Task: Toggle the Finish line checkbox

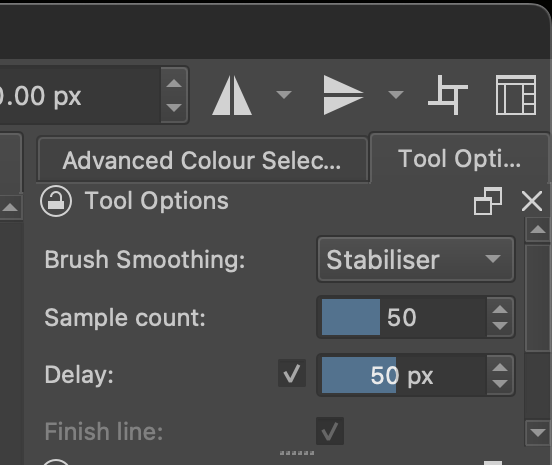Action: (x=330, y=431)
